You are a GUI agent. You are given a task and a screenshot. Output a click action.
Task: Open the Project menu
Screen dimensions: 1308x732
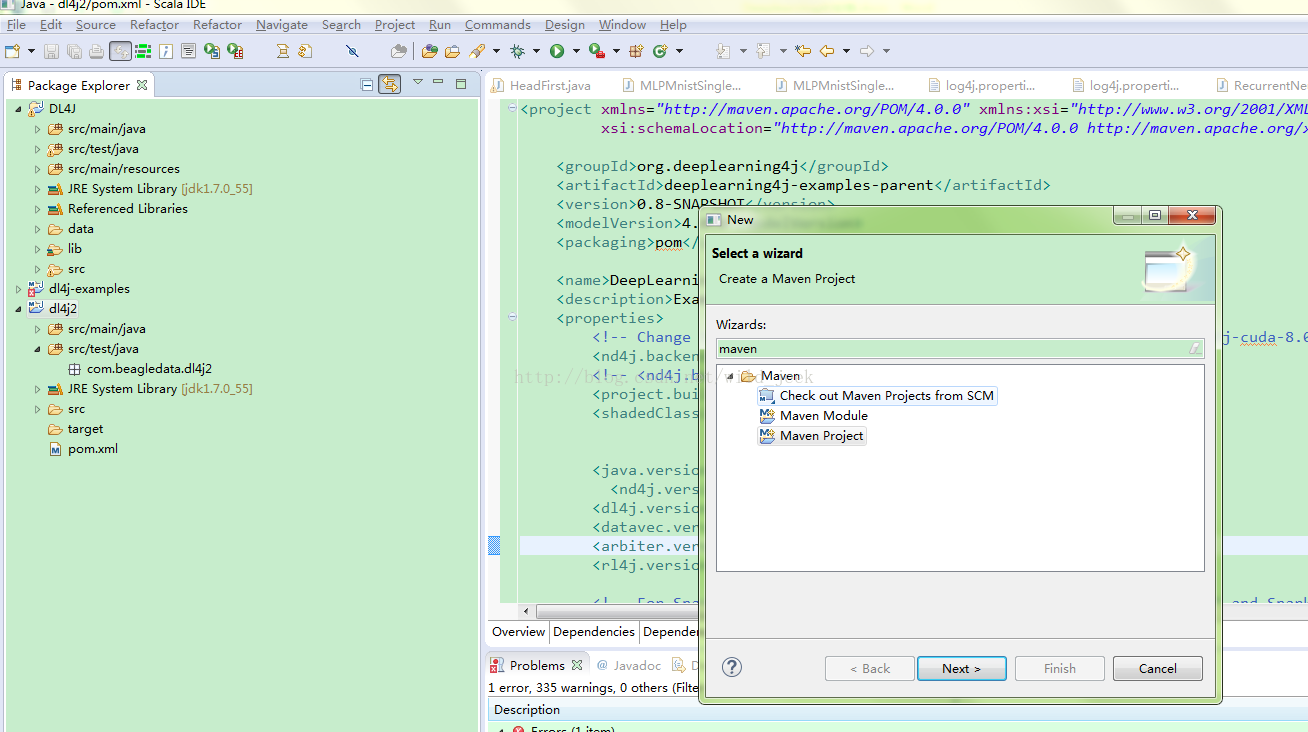point(395,24)
